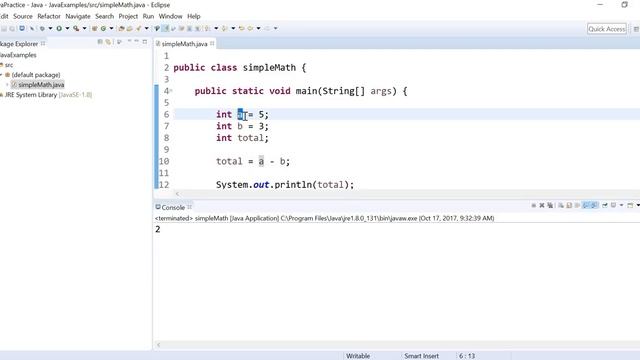Toggle Word Wrap in the Console

pos(577,205)
